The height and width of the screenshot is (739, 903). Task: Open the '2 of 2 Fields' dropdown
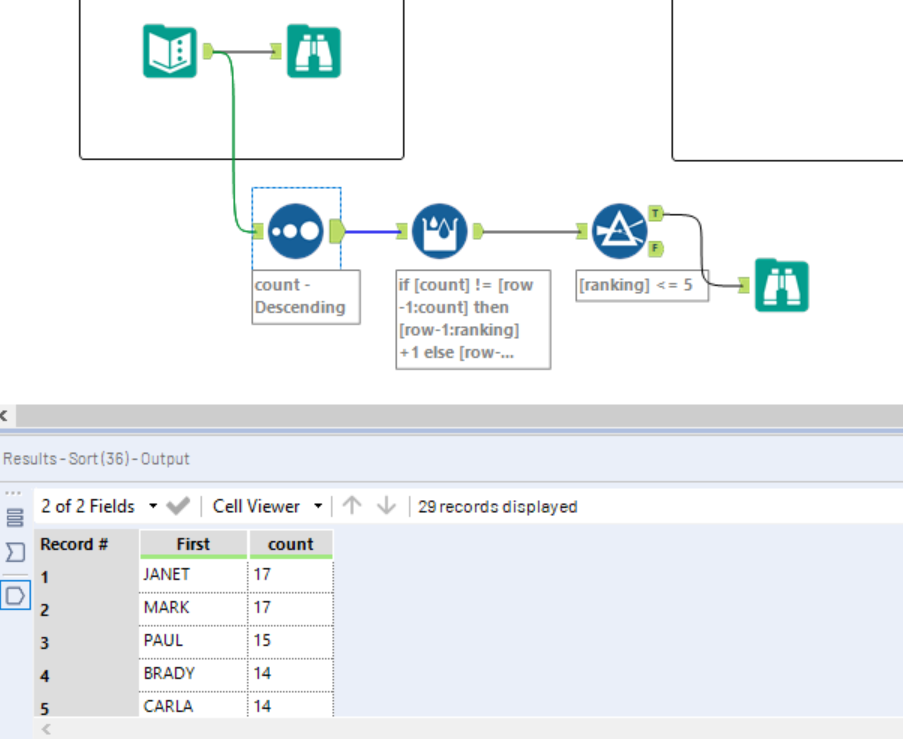99,506
